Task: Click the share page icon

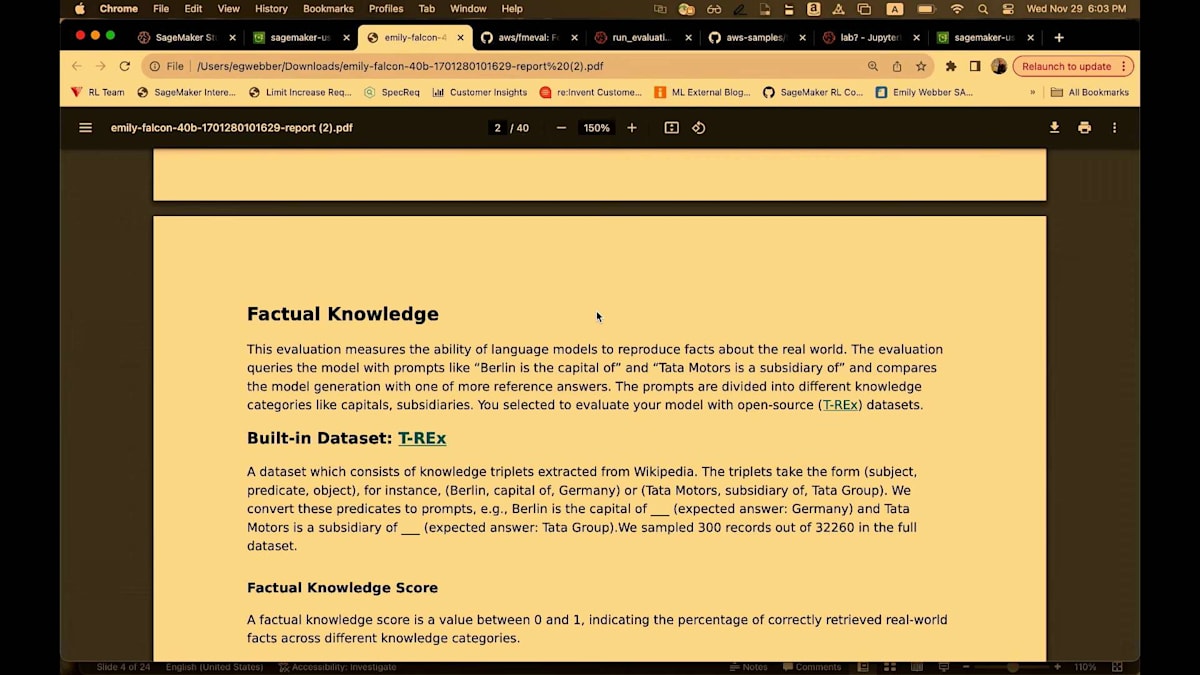Action: click(x=897, y=66)
